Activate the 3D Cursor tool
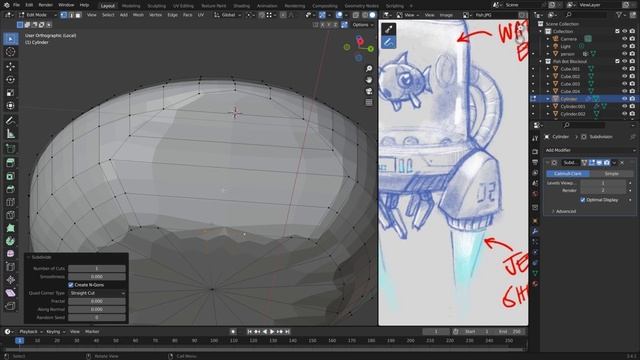The width and height of the screenshot is (640, 360). tap(11, 52)
